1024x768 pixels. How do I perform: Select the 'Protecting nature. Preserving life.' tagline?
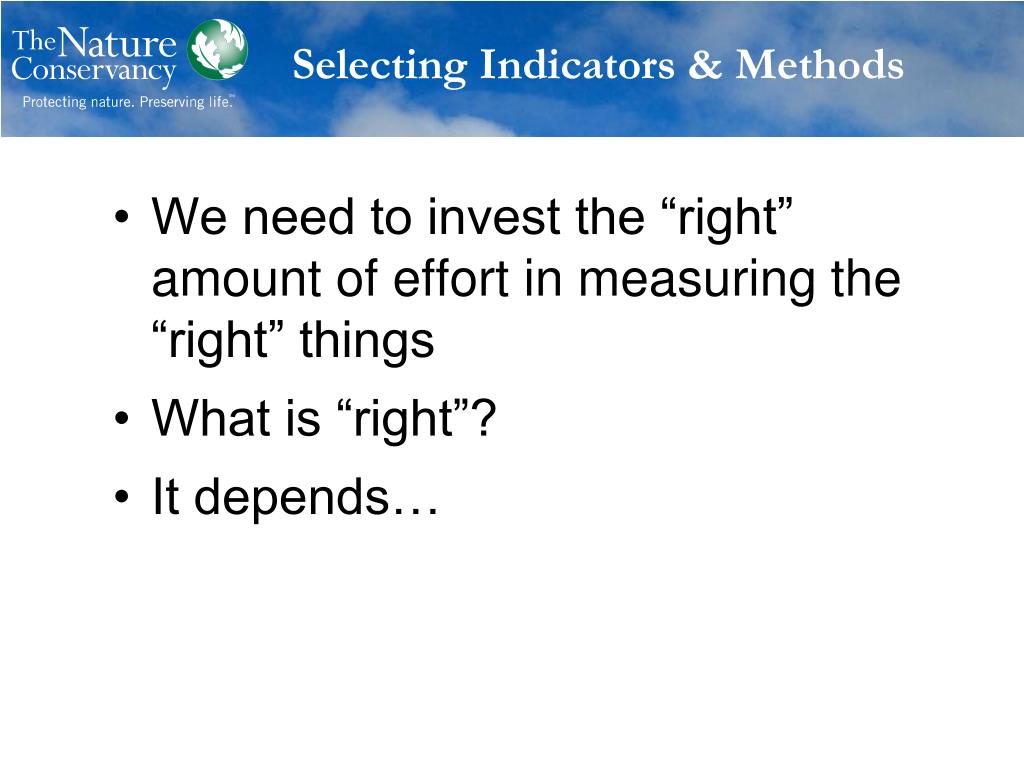pyautogui.click(x=128, y=101)
